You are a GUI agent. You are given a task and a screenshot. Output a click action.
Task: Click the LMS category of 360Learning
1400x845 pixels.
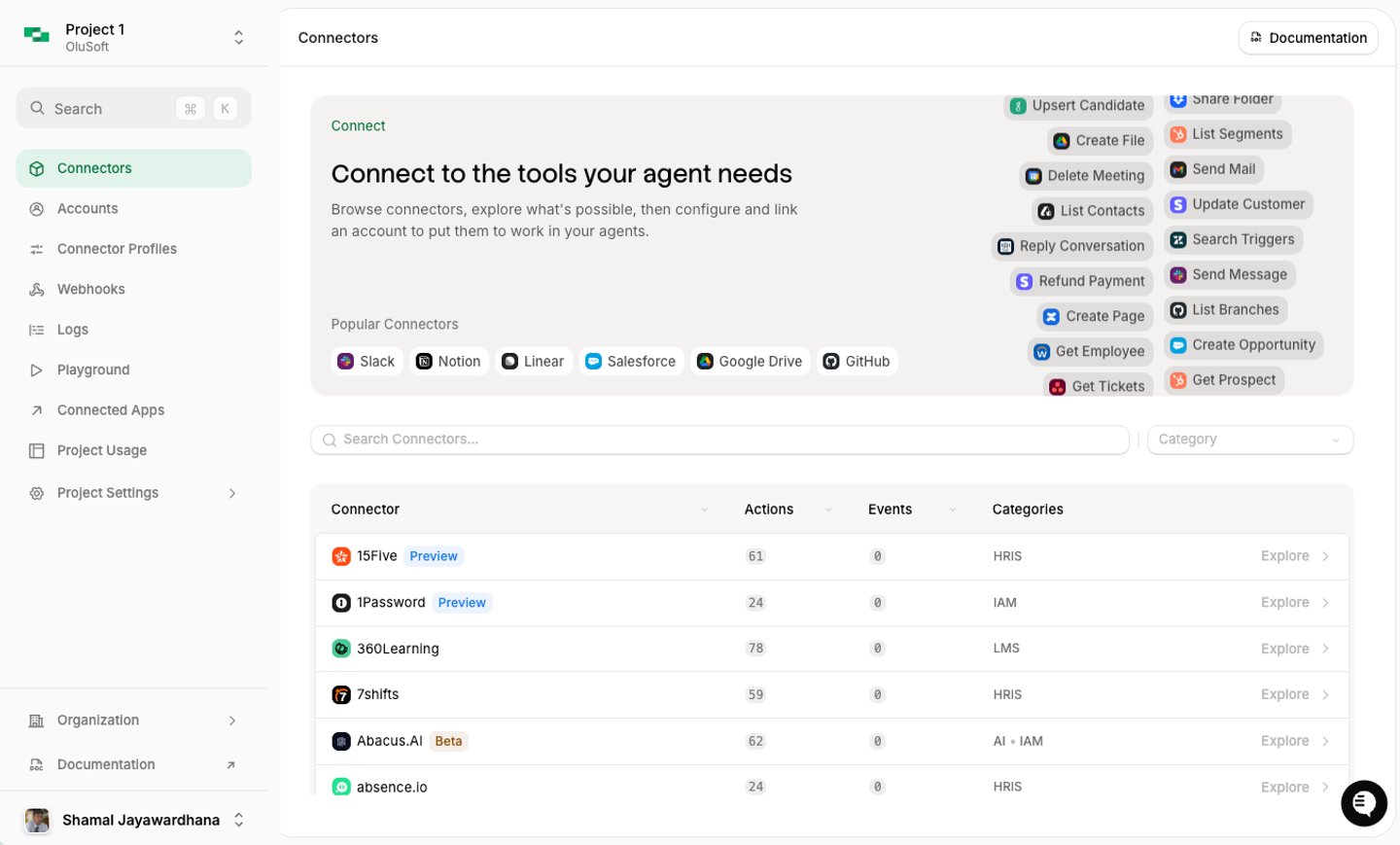[x=1006, y=649]
